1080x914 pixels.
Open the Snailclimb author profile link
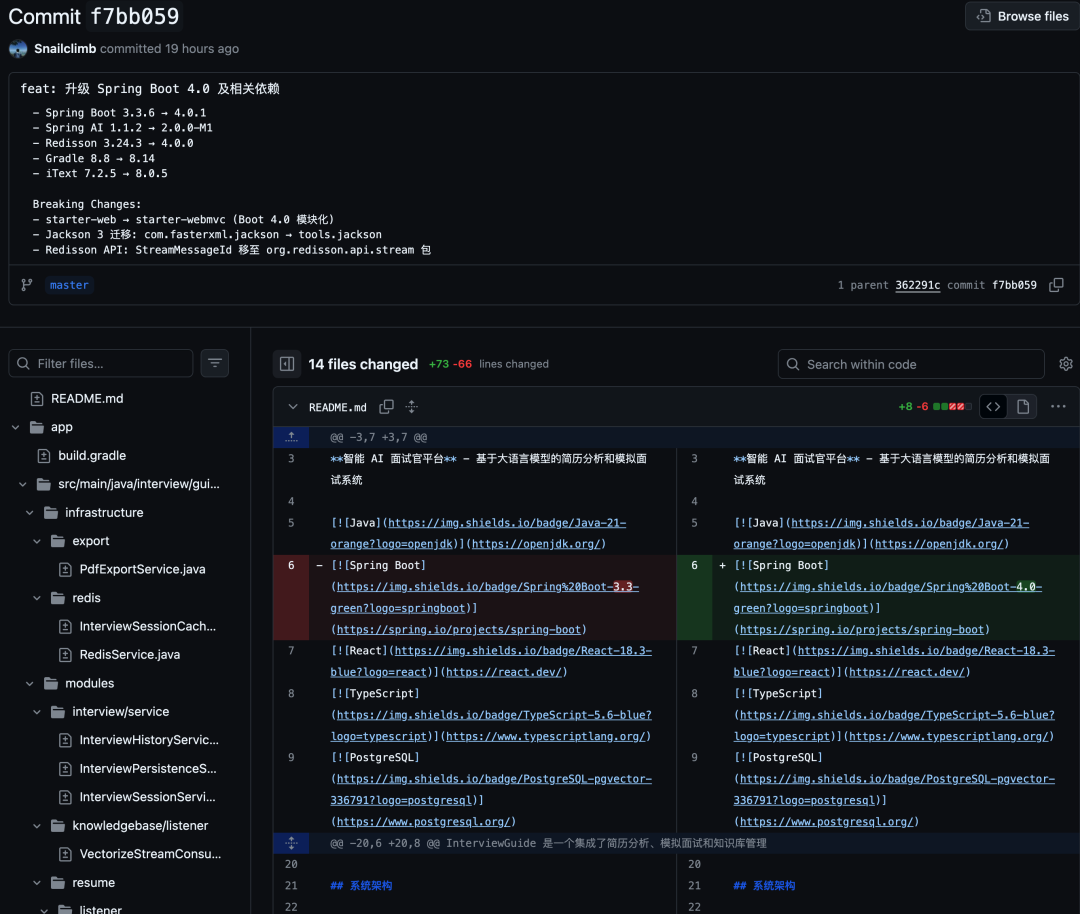click(x=65, y=49)
